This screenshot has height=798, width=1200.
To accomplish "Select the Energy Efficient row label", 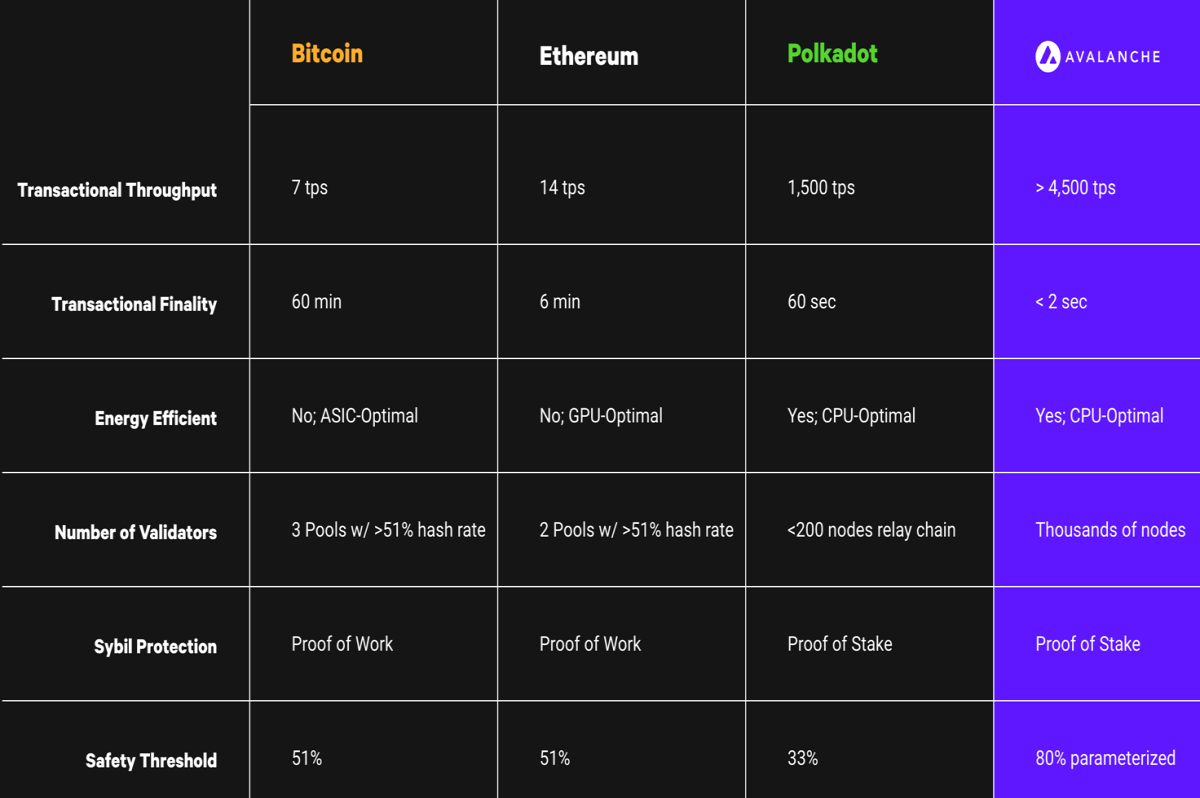I will [x=156, y=418].
